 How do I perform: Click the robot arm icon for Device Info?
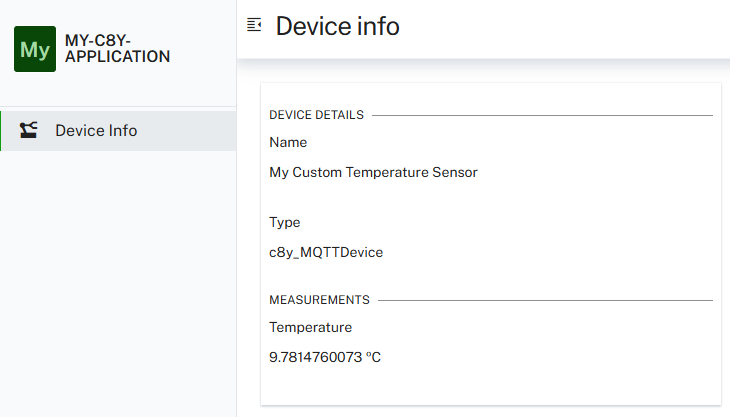29,130
